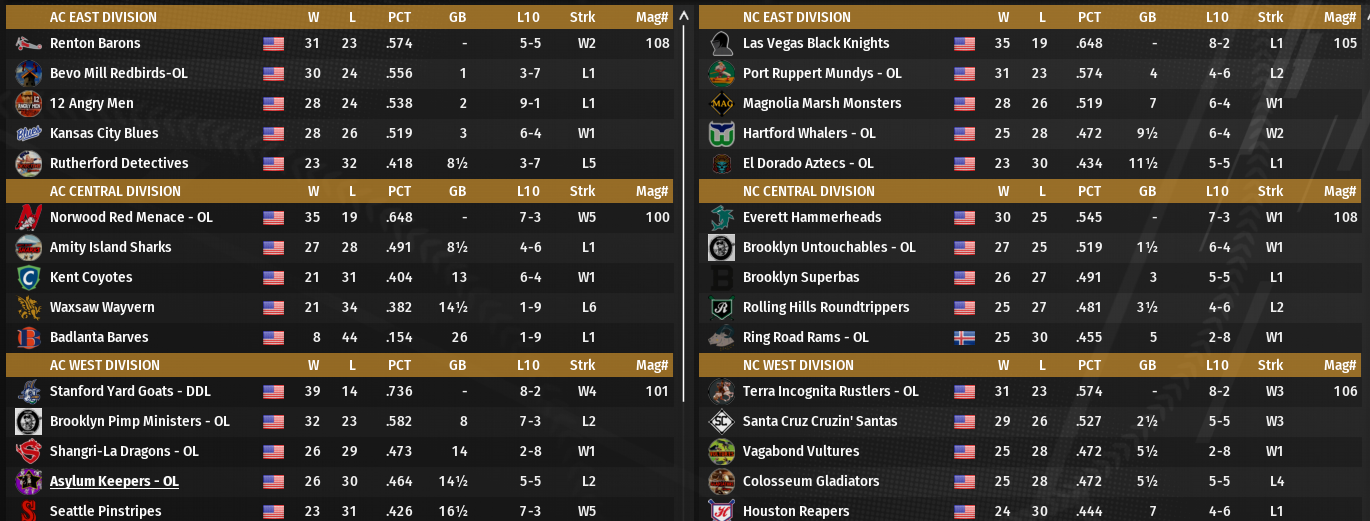Sort NC East Division by GB column

pyautogui.click(x=1147, y=17)
